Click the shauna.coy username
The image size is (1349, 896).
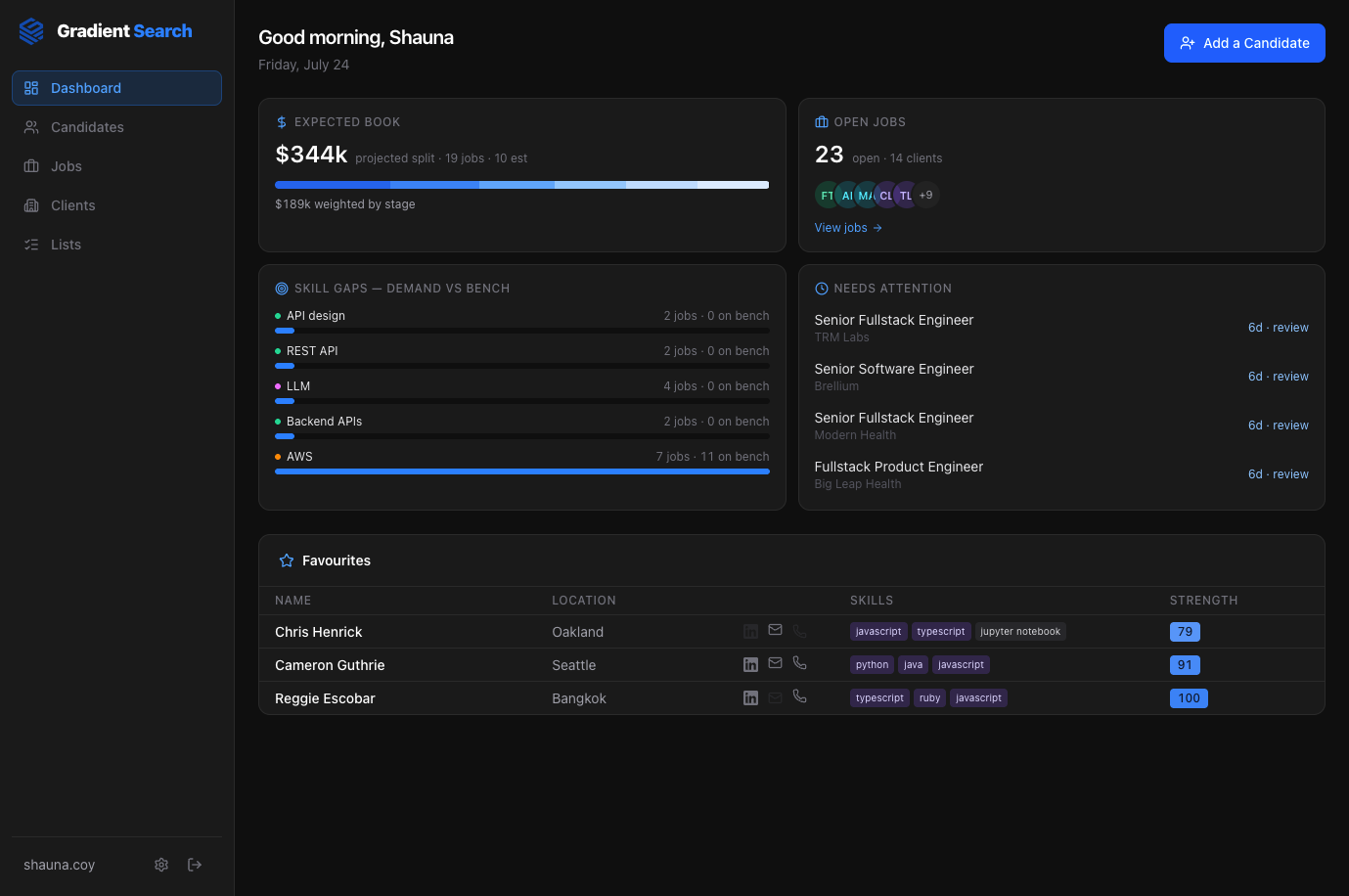[x=60, y=865]
